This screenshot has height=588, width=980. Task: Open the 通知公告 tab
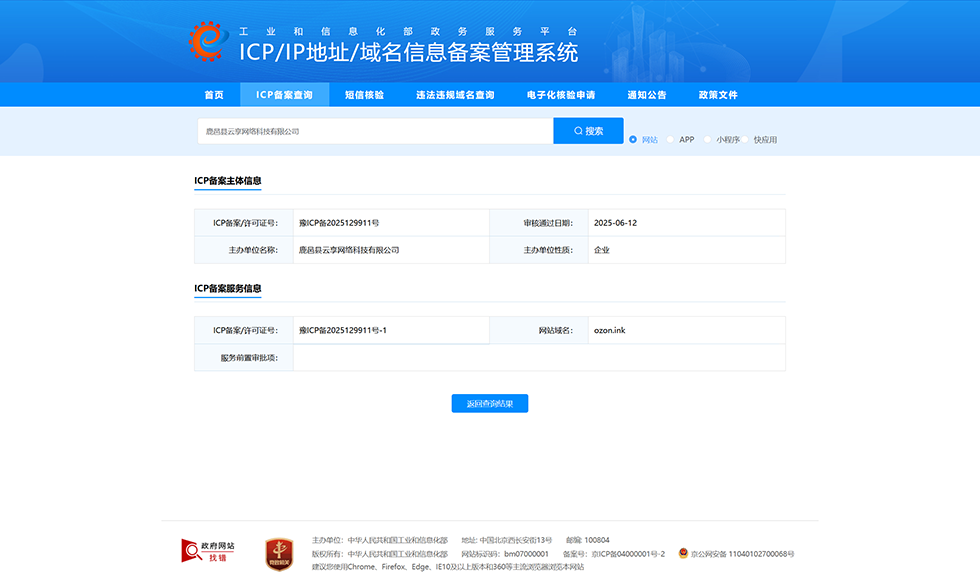click(x=646, y=95)
